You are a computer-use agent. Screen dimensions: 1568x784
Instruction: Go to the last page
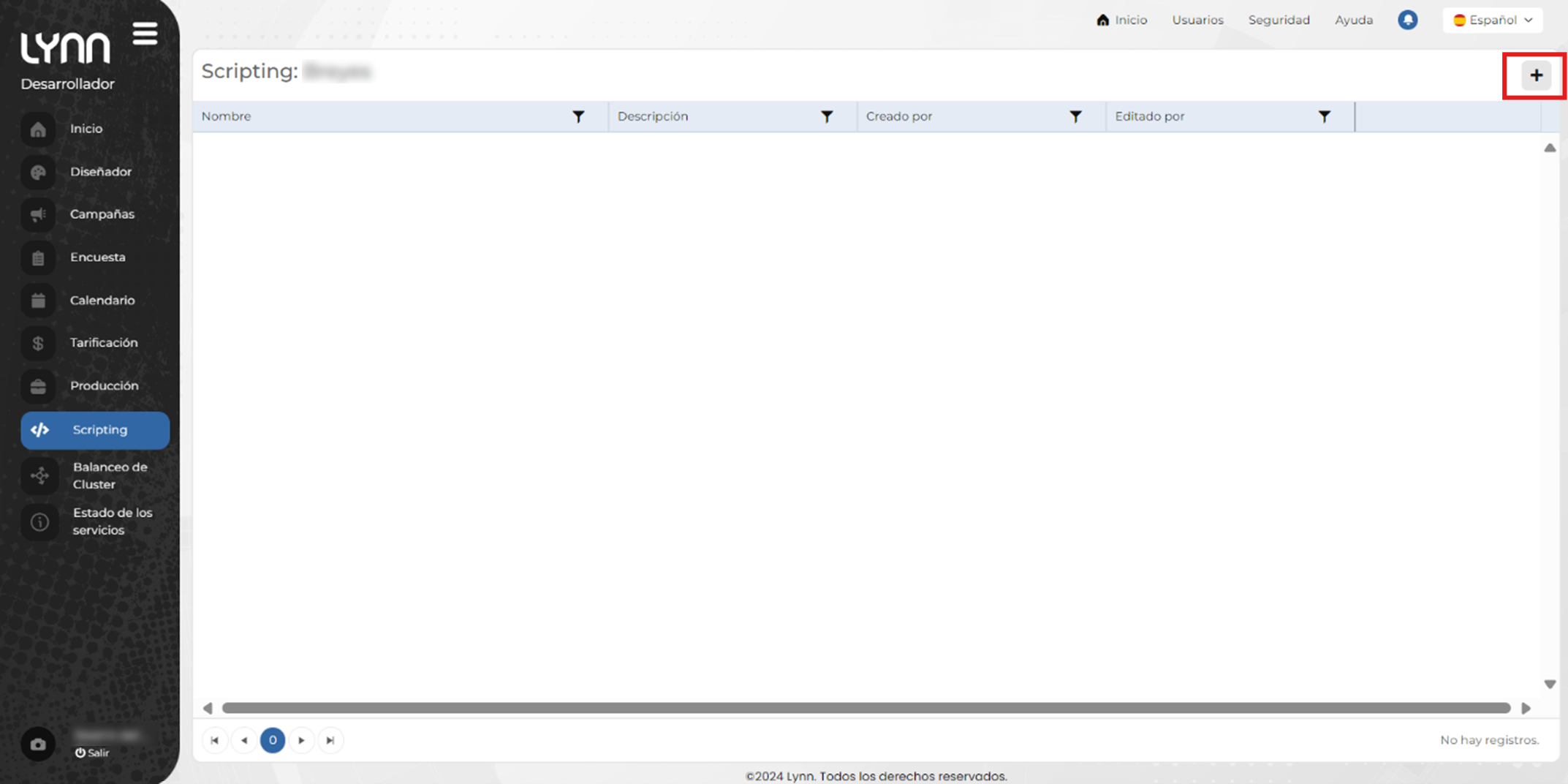pyautogui.click(x=330, y=740)
